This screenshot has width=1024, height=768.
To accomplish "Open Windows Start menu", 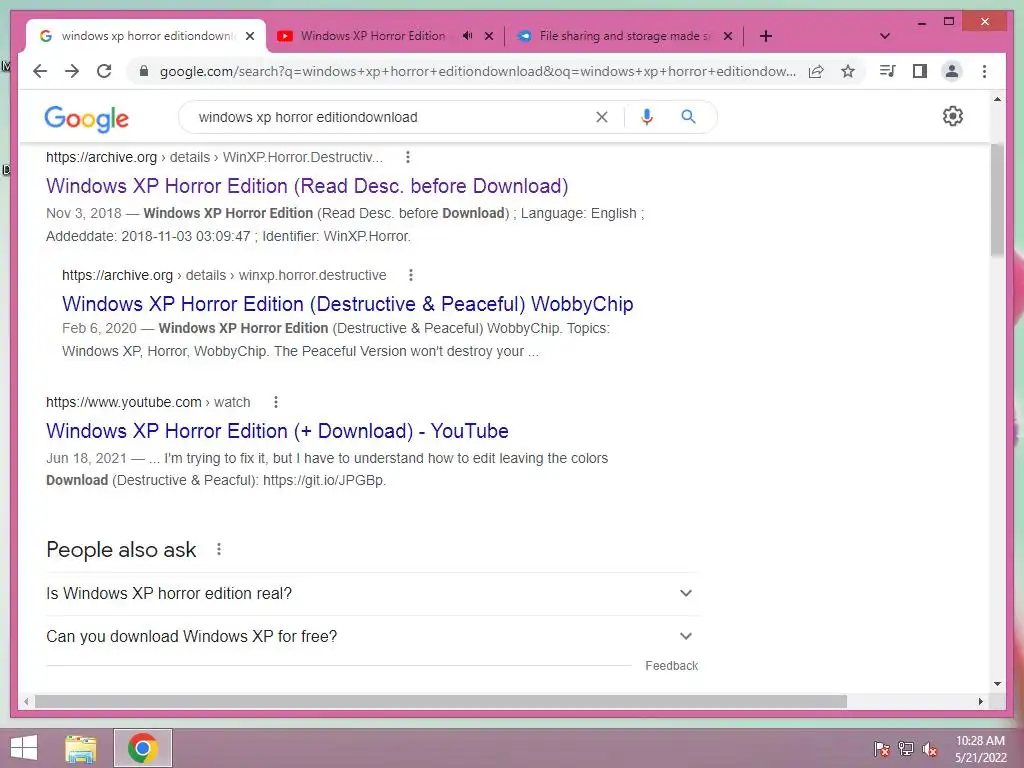I will pos(24,748).
